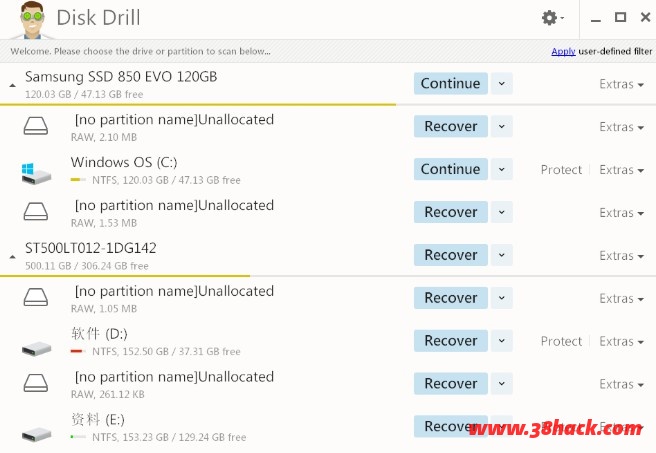Enable Protect for D: drive
Screen dimensions: 656x453
pyautogui.click(x=561, y=341)
